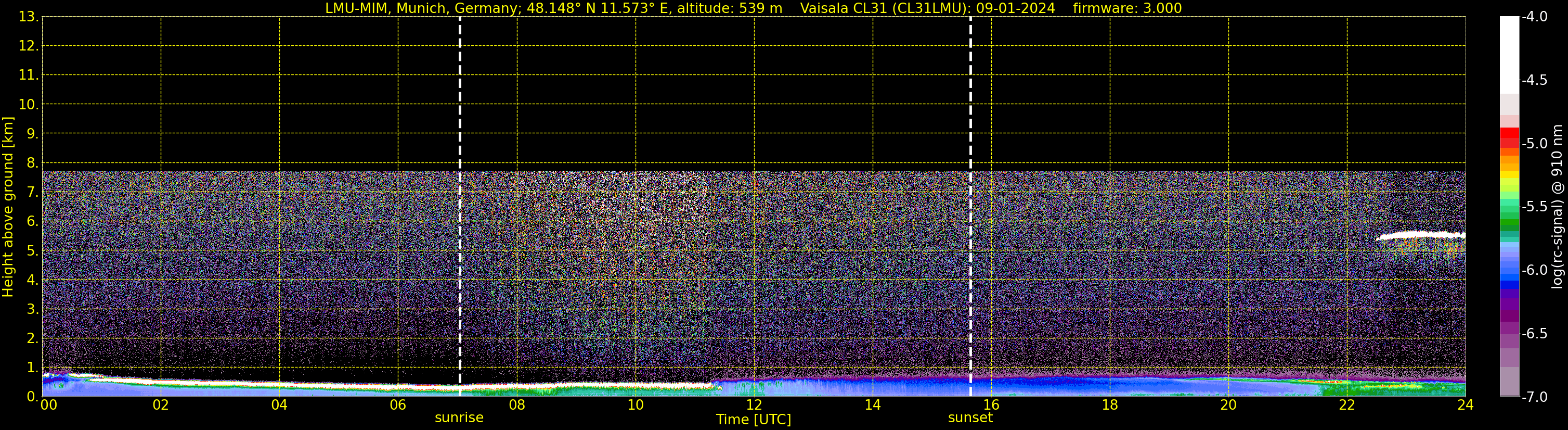This screenshot has width=1568, height=430.
Task: Click the '-4.0' colorbar tick label
Action: coord(1534,17)
